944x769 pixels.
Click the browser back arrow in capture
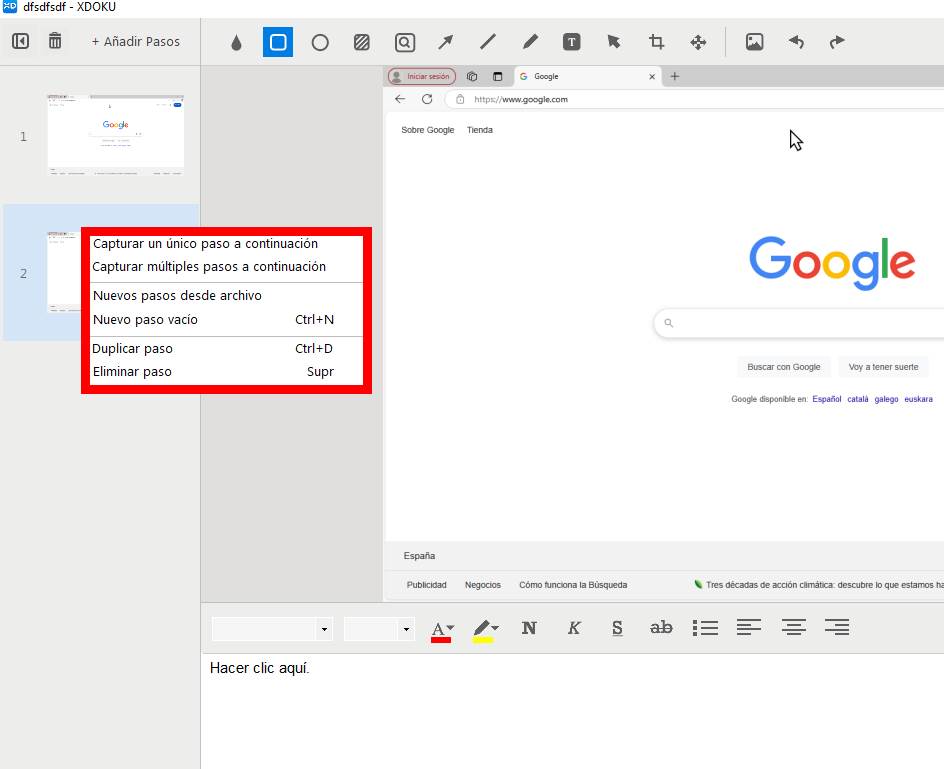pos(400,99)
